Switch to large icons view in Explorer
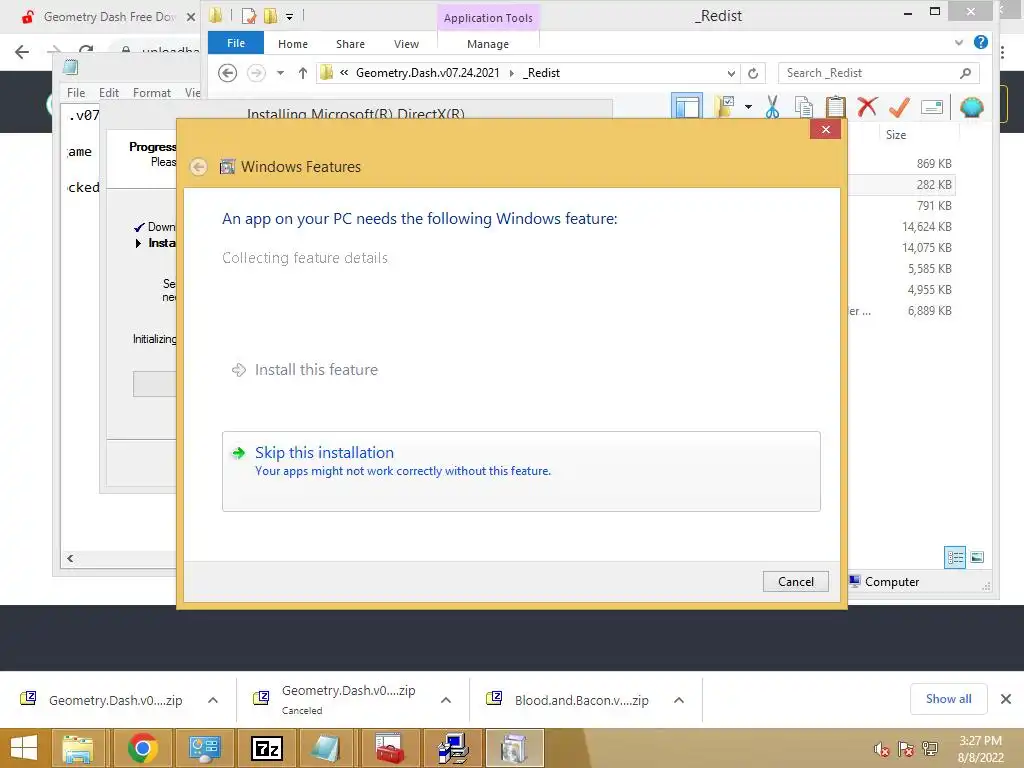The image size is (1024, 768). click(x=977, y=557)
